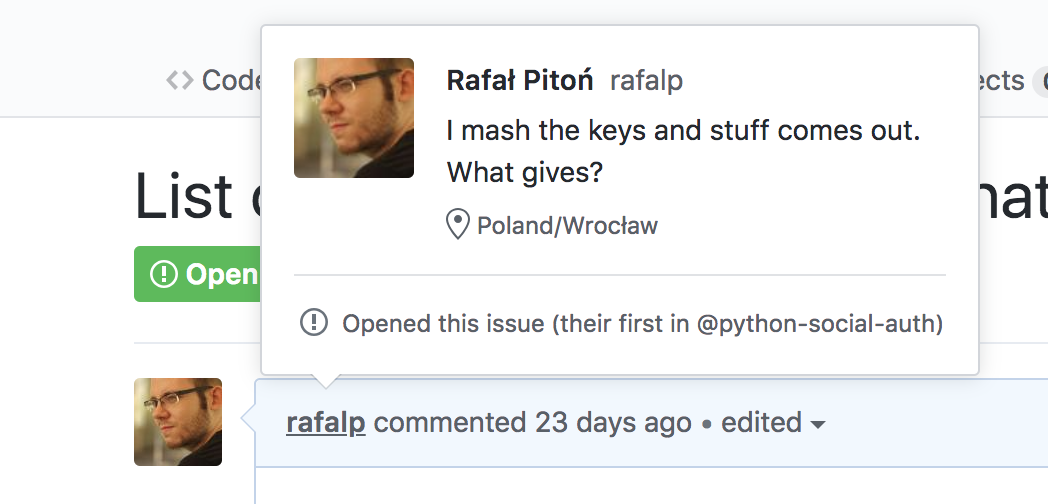Image resolution: width=1048 pixels, height=504 pixels.
Task: Click the exclamation icon in green Open badge
Action: pos(163,274)
